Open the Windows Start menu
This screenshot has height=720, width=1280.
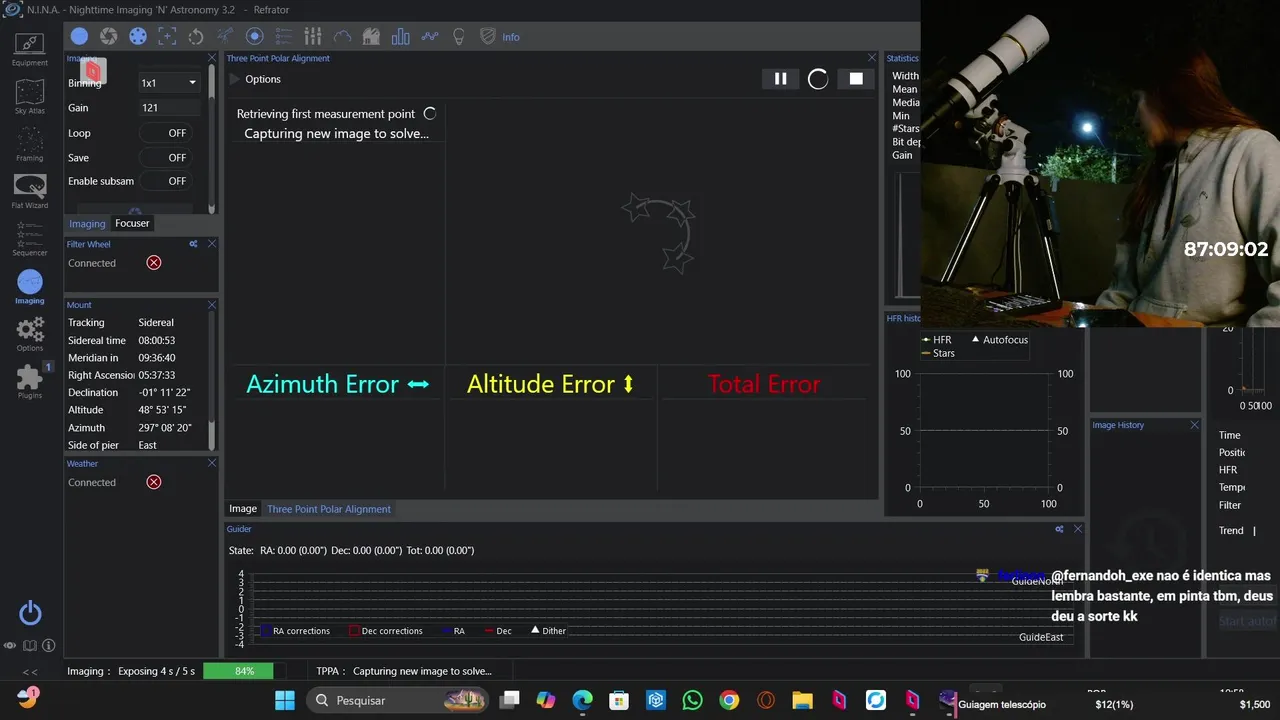[x=285, y=700]
